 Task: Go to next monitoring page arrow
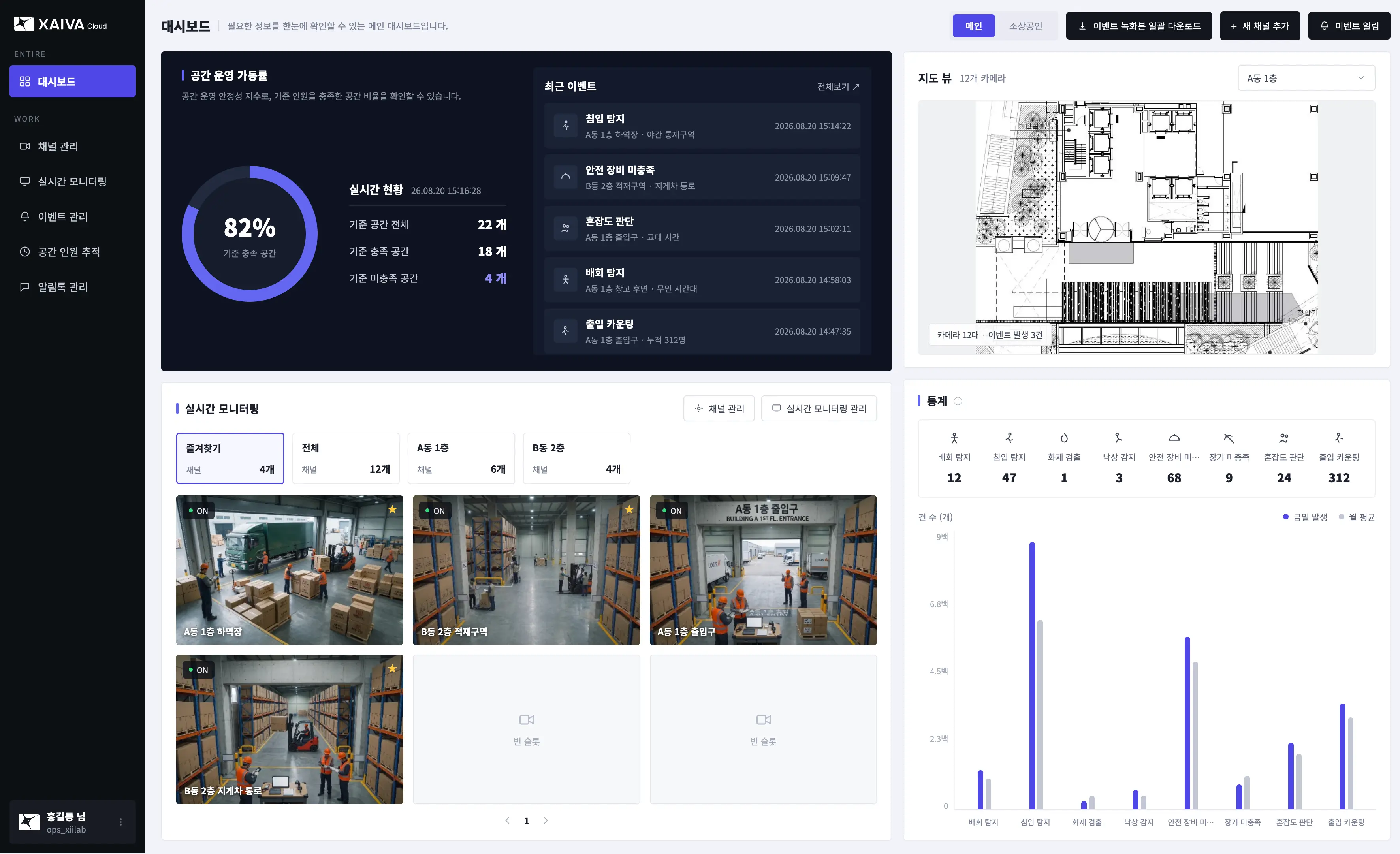[x=546, y=821]
